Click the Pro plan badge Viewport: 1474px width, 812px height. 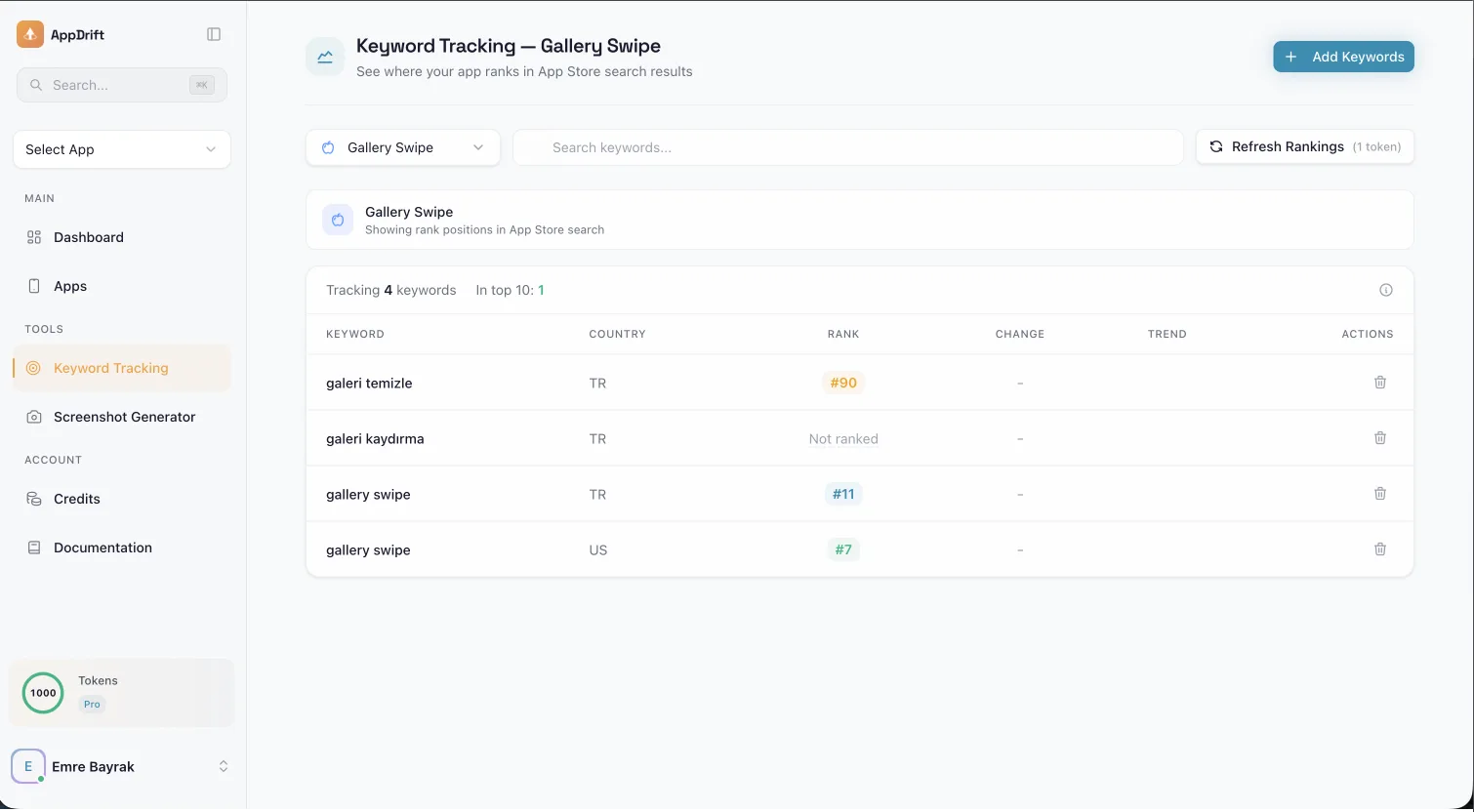click(92, 704)
